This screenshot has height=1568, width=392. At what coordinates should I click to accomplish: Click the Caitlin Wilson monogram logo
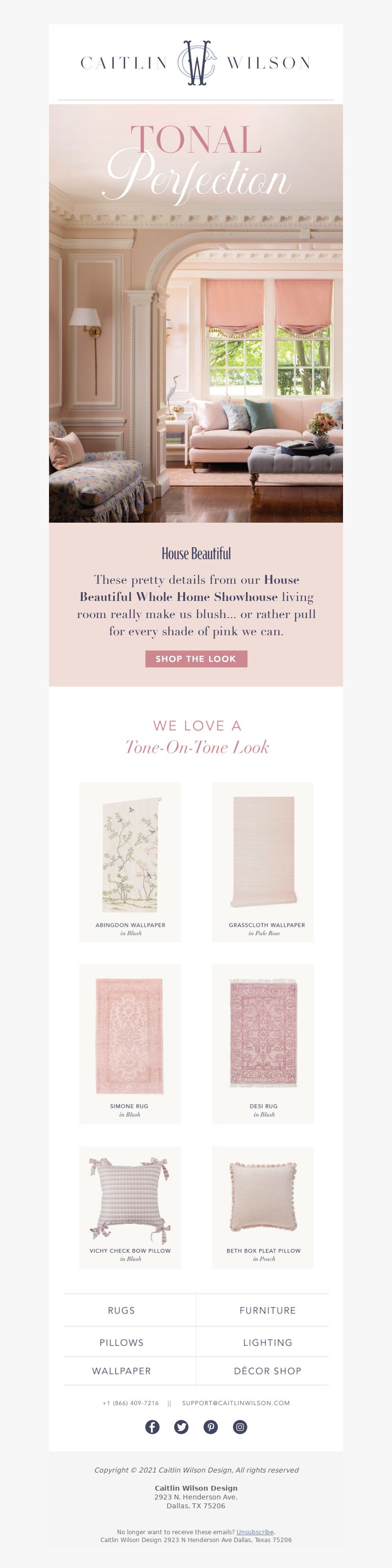[x=196, y=63]
